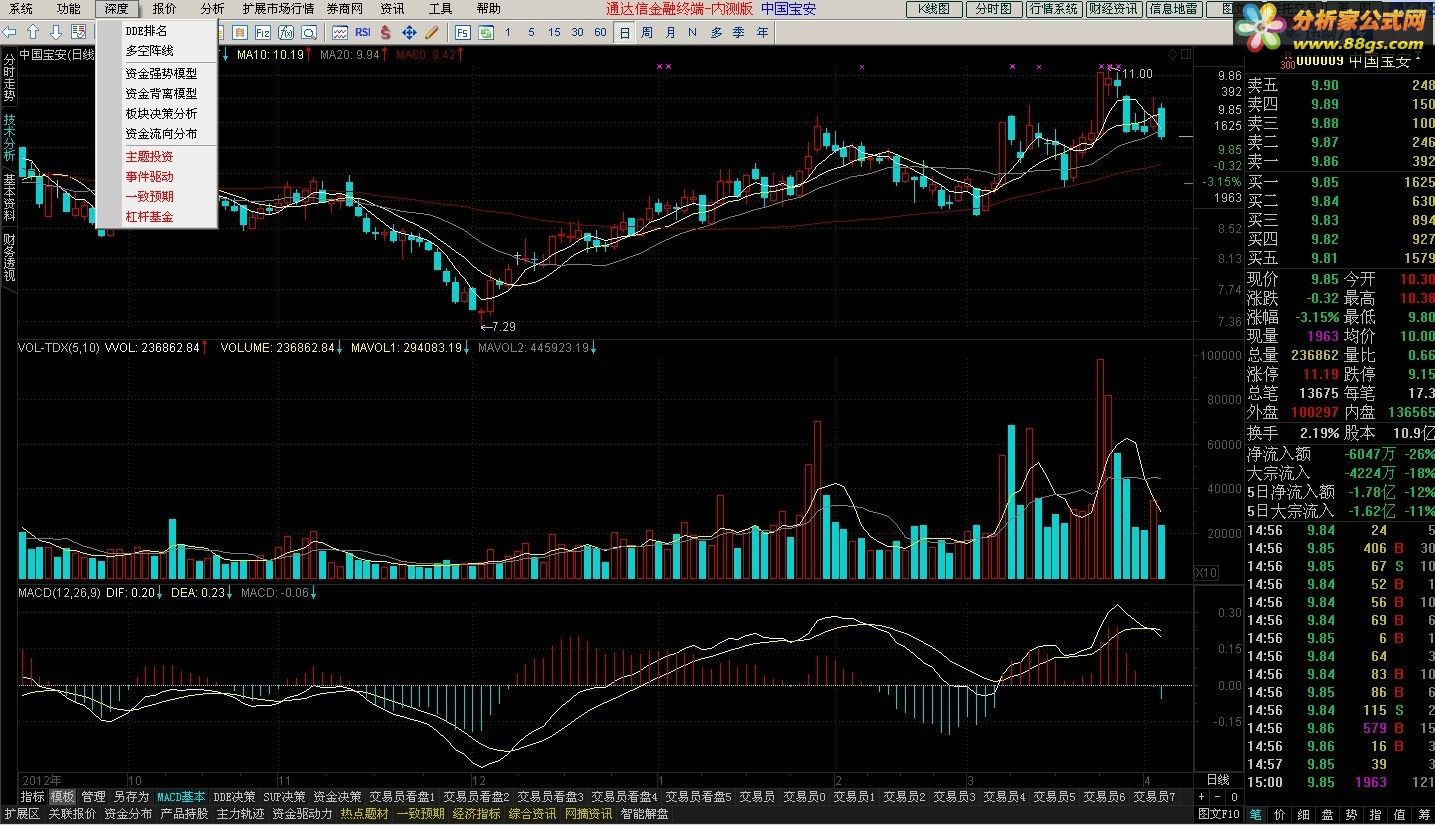
Task: Click the magnifier search chart icon
Action: [309, 32]
